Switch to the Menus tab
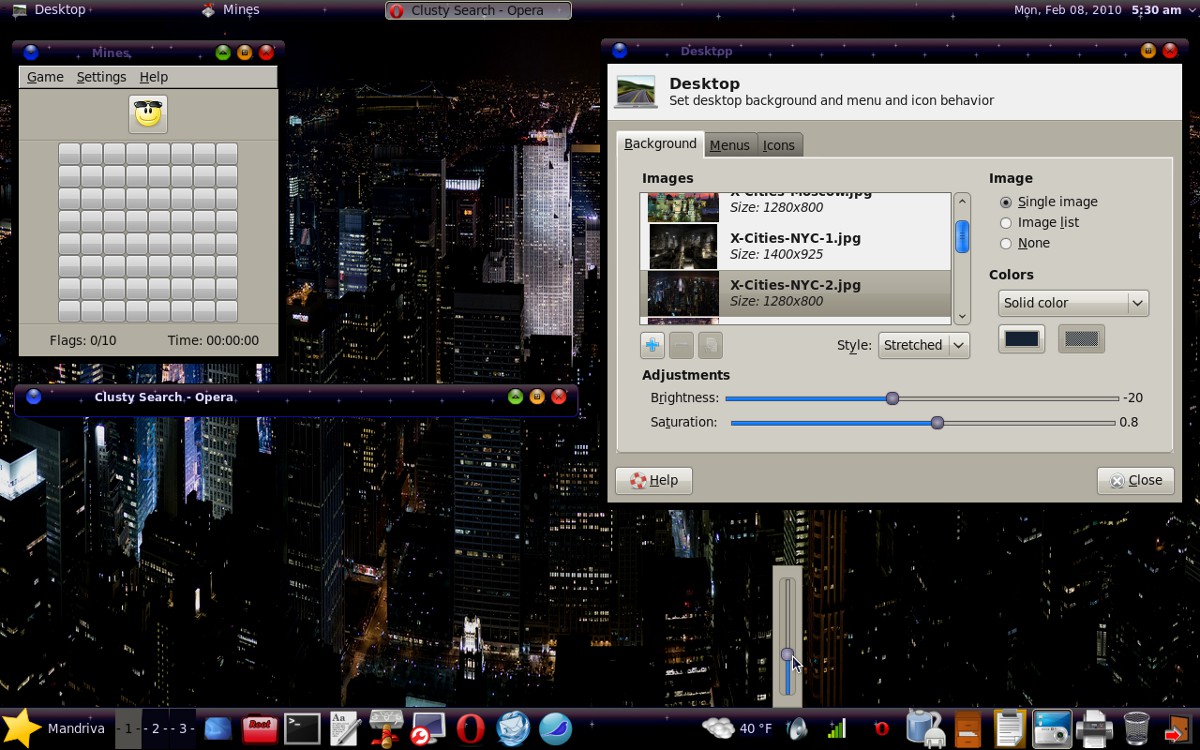The width and height of the screenshot is (1200, 750). point(730,145)
